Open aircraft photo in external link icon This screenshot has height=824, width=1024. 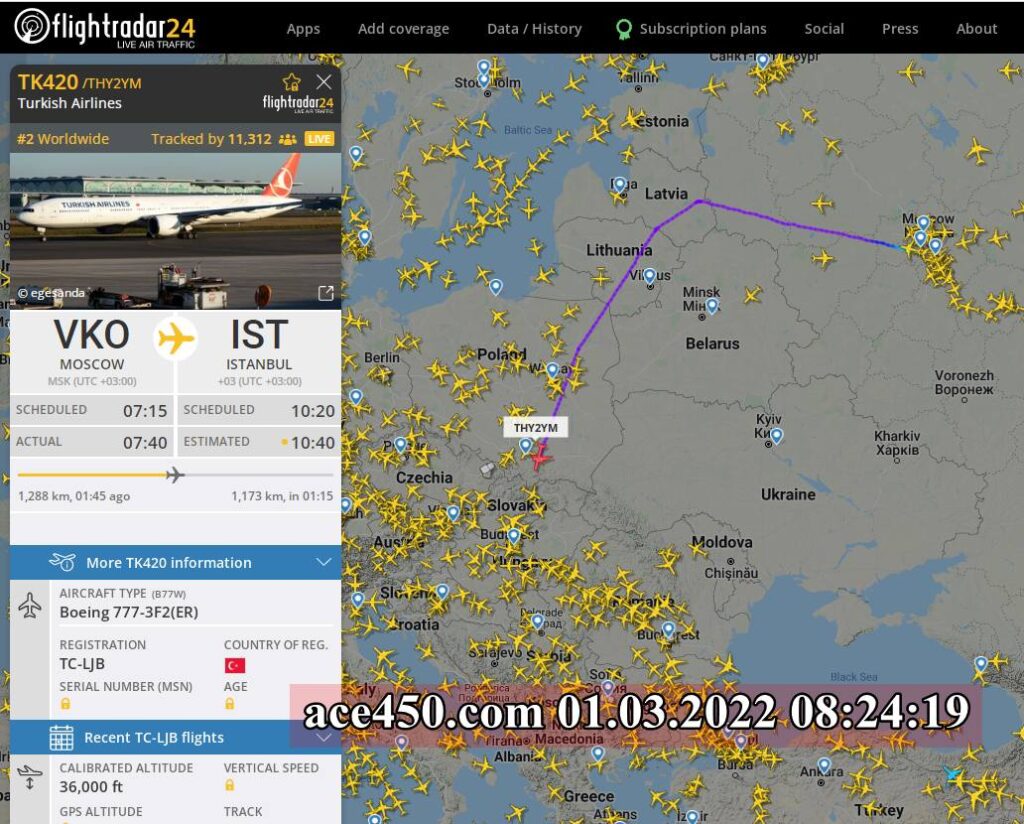325,293
